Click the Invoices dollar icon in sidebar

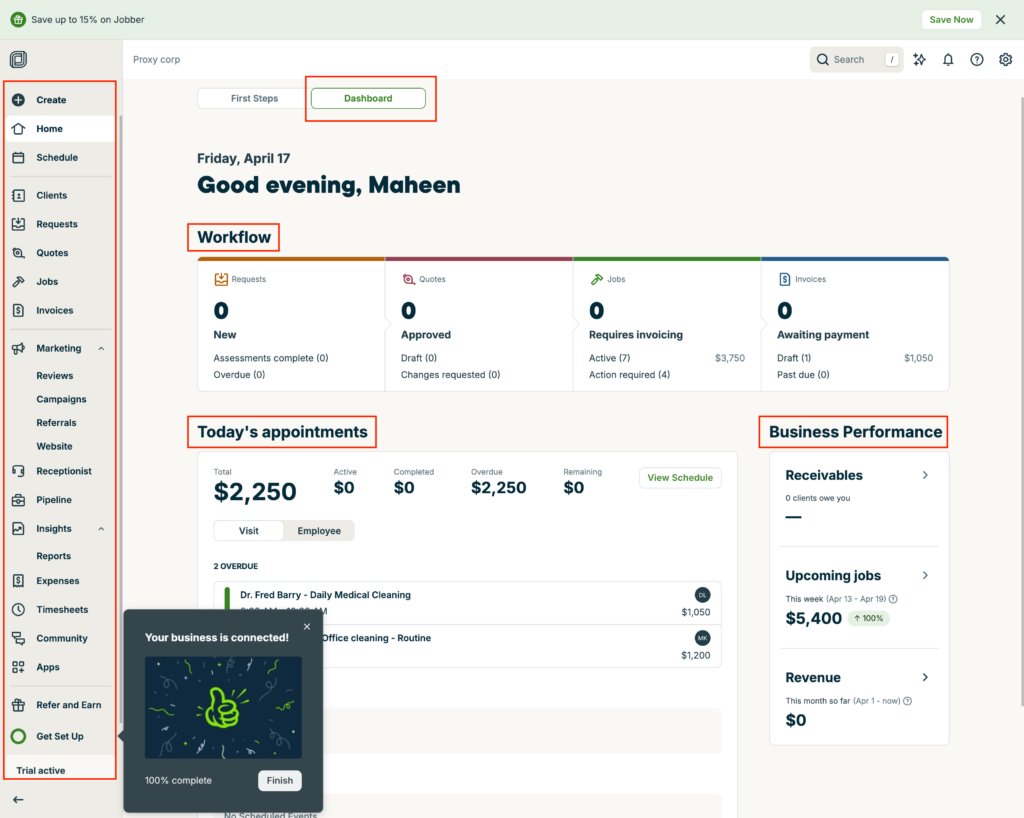click(x=18, y=310)
